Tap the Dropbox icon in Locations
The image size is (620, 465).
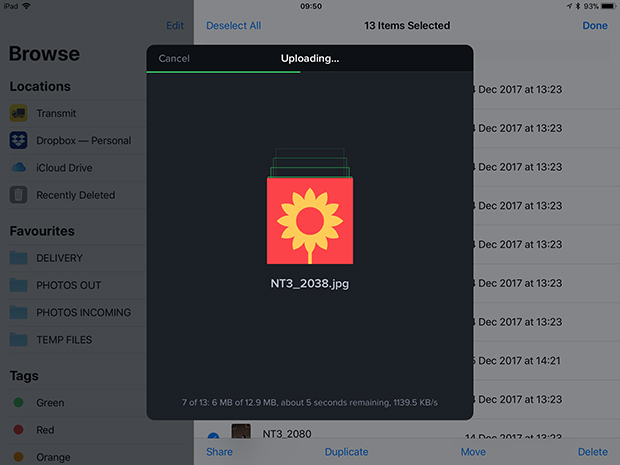point(18,141)
